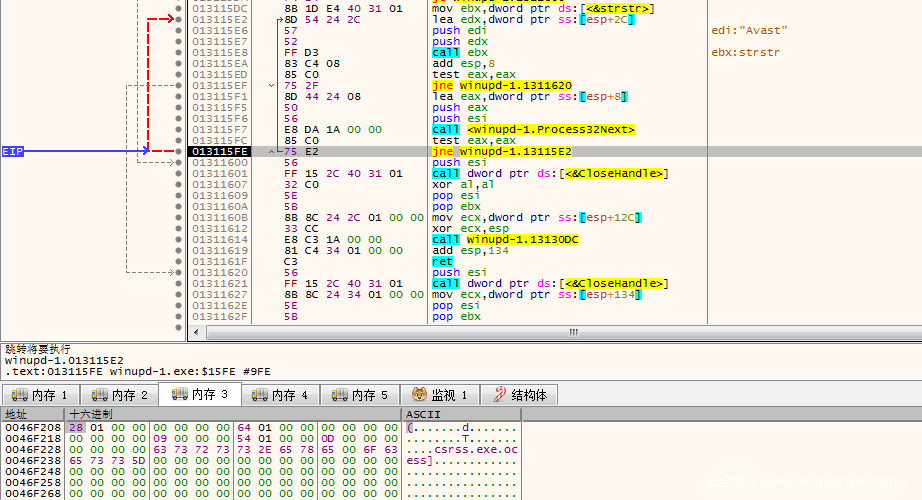Select hex byte 28 at 0046F208

[x=74, y=427]
